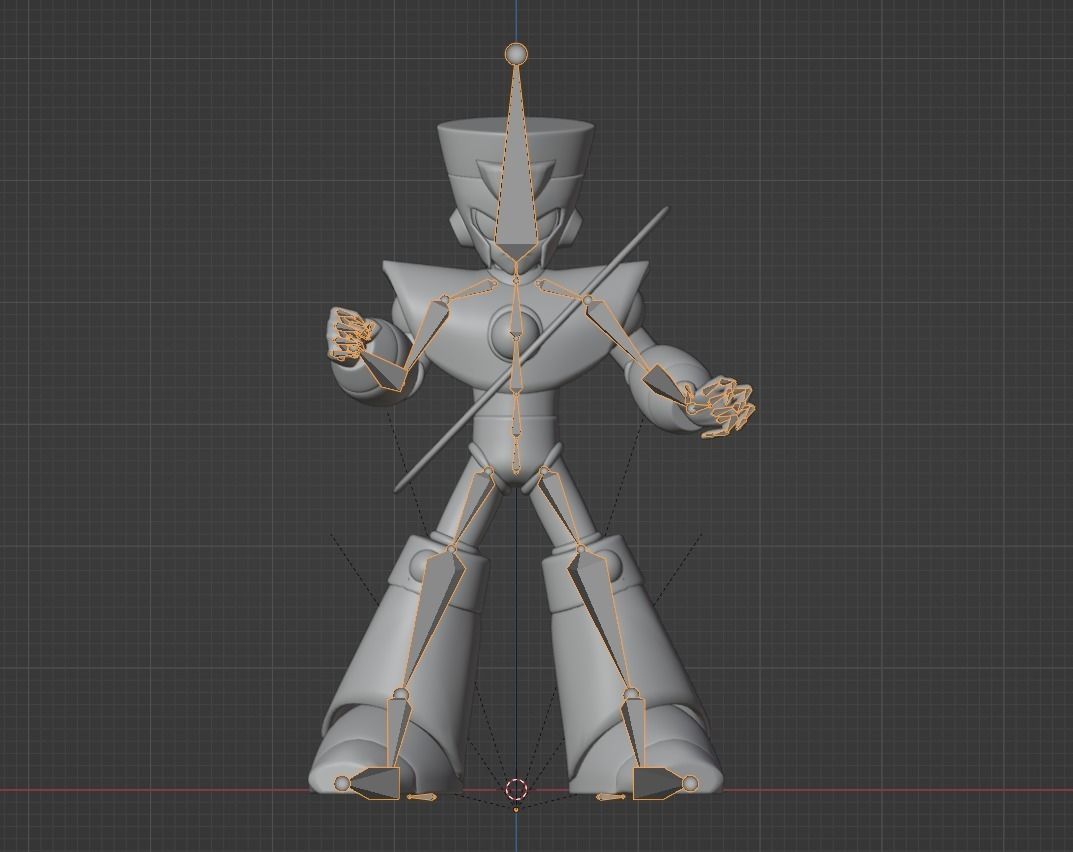The height and width of the screenshot is (852, 1073).
Task: Select finger bones of the open hand
Action: (x=728, y=406)
